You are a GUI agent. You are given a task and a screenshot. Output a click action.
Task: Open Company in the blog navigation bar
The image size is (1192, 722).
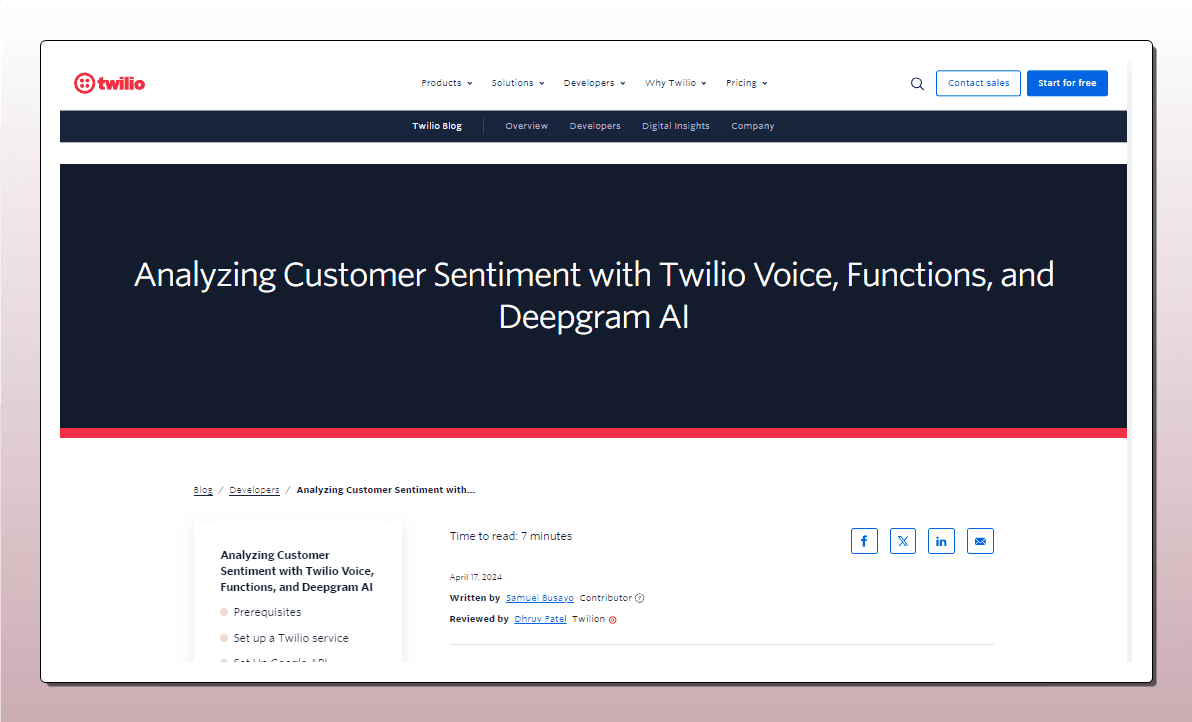coord(752,126)
